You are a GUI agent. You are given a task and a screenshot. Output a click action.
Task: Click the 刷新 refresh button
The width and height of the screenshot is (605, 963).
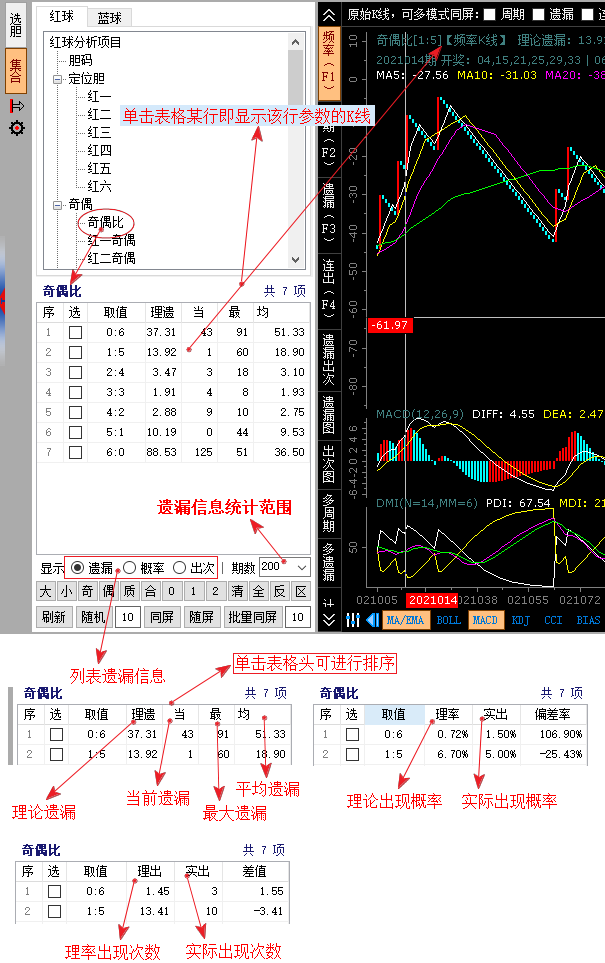point(56,618)
